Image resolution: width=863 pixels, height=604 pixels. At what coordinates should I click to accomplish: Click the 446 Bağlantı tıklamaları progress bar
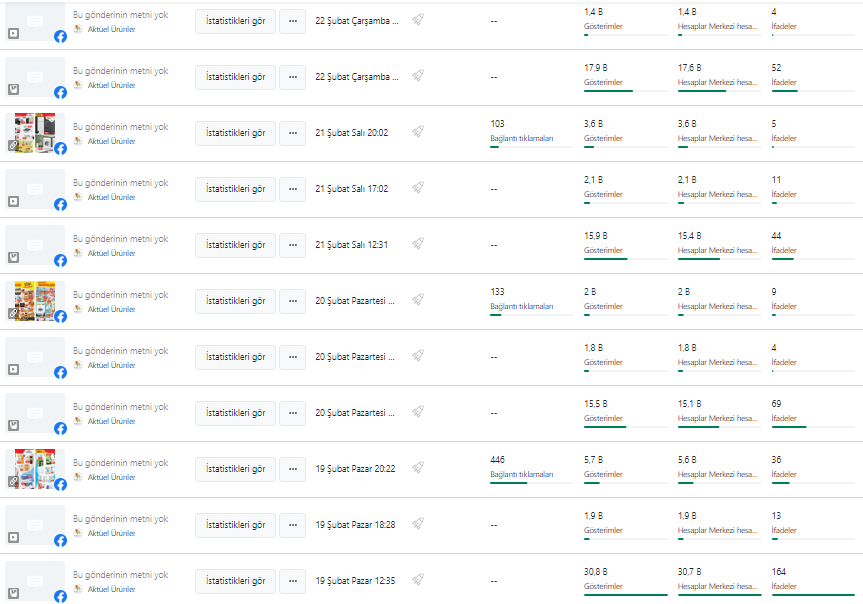coord(532,483)
